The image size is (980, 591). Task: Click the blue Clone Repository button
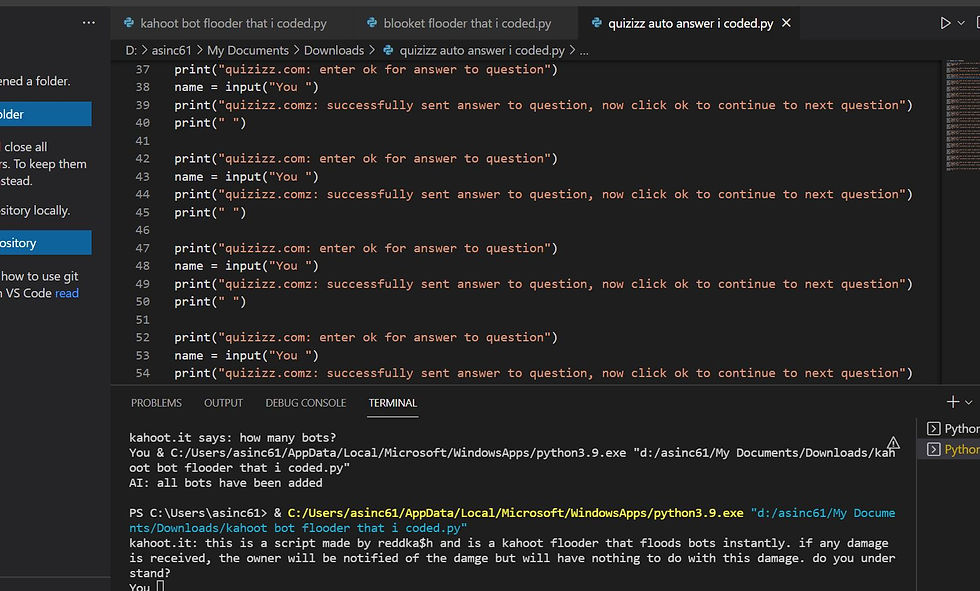click(46, 242)
